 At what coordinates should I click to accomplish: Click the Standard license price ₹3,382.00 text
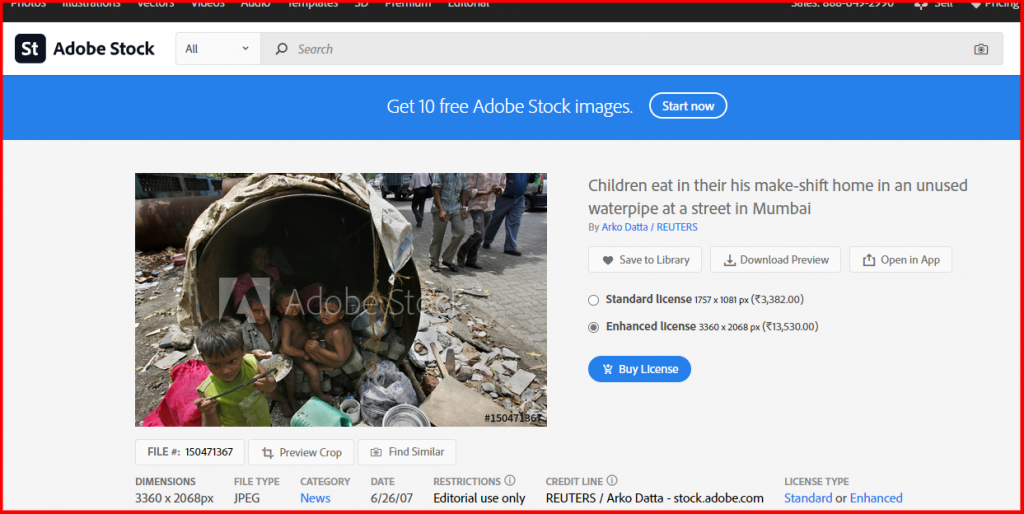tap(777, 300)
